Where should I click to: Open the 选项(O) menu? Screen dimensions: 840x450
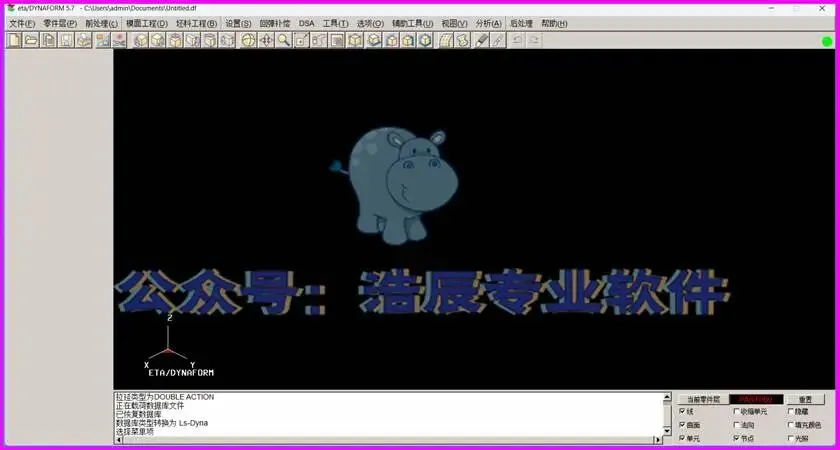click(370, 24)
